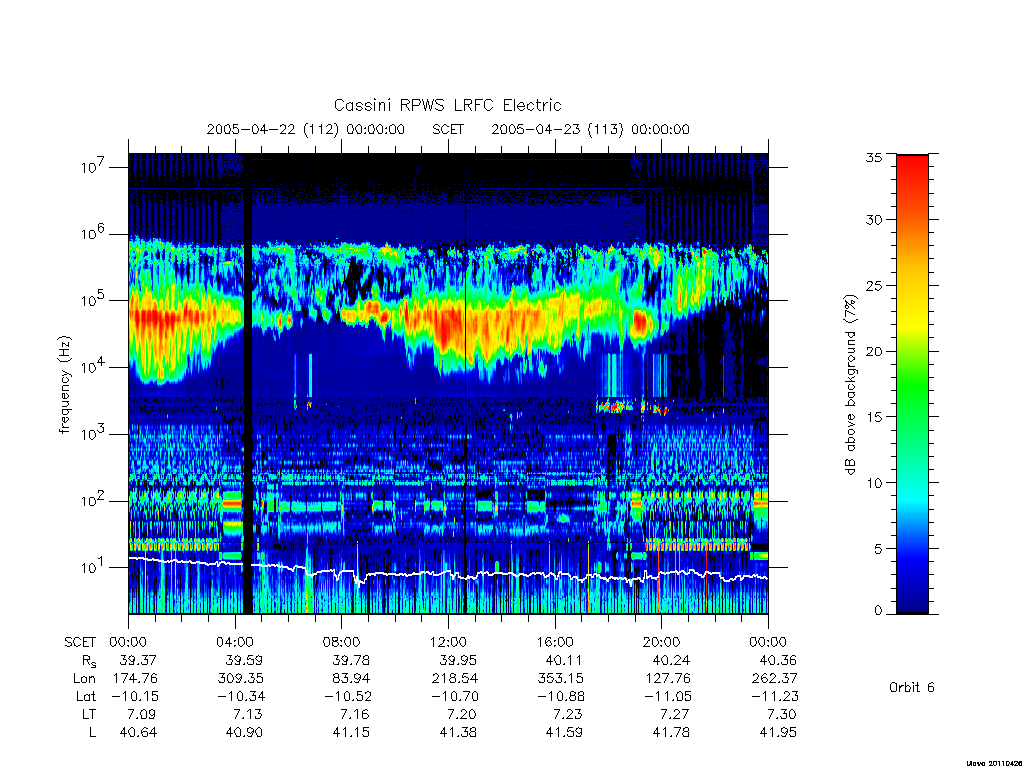Click the Lon value '174.76'
The height and width of the screenshot is (768, 1024).
(x=135, y=679)
